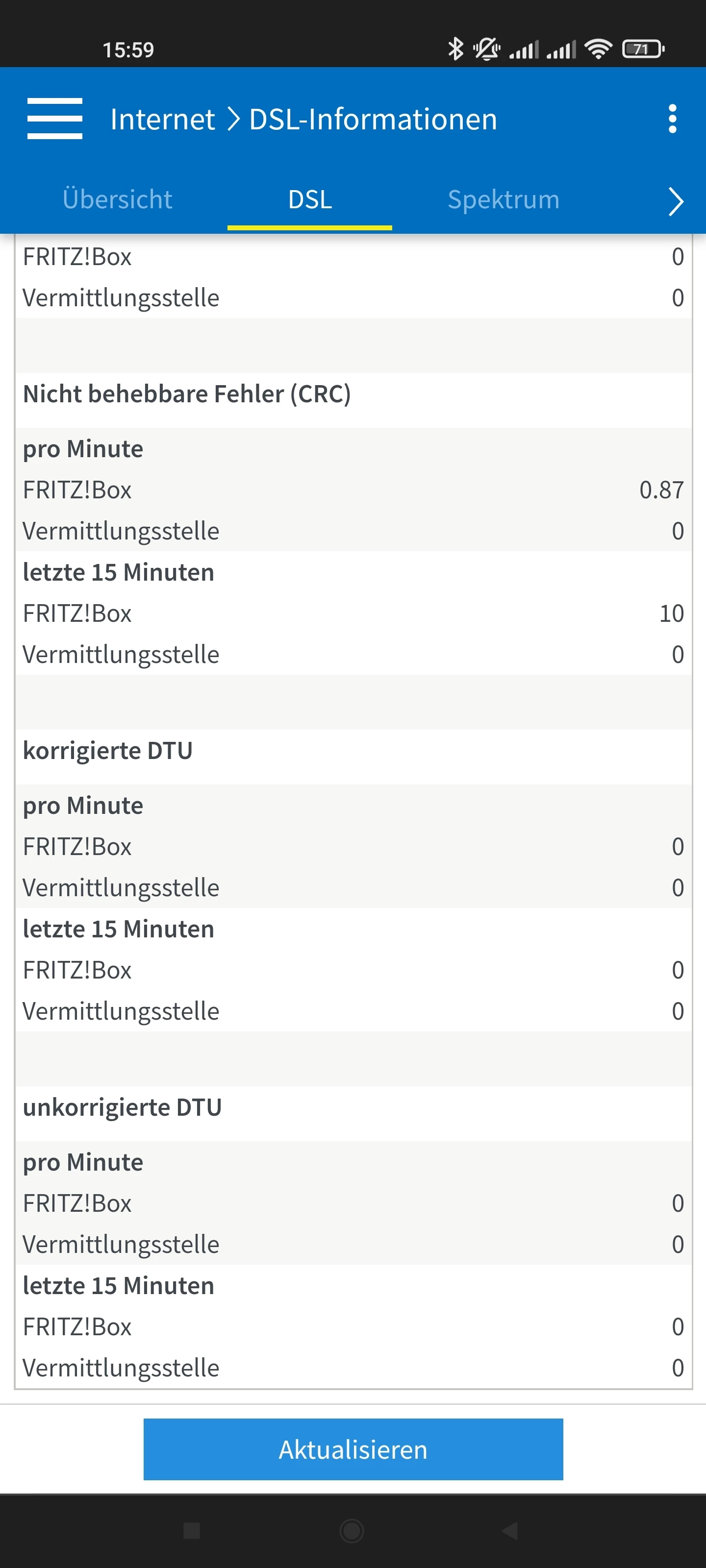Tap the unkorrigierte DTU section heading
This screenshot has width=706, height=1568.
(x=122, y=1107)
